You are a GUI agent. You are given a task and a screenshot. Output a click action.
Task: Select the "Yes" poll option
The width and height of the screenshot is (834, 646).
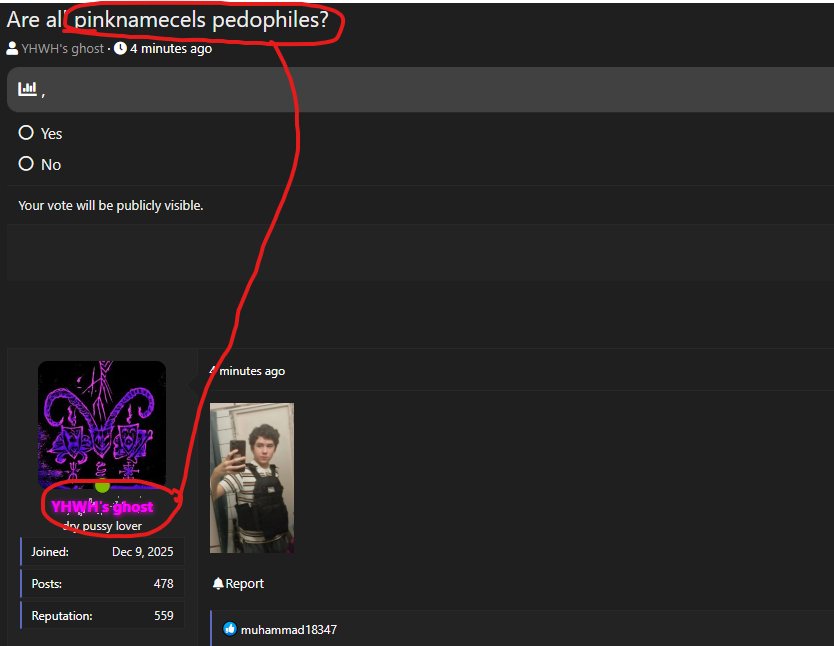[26, 133]
